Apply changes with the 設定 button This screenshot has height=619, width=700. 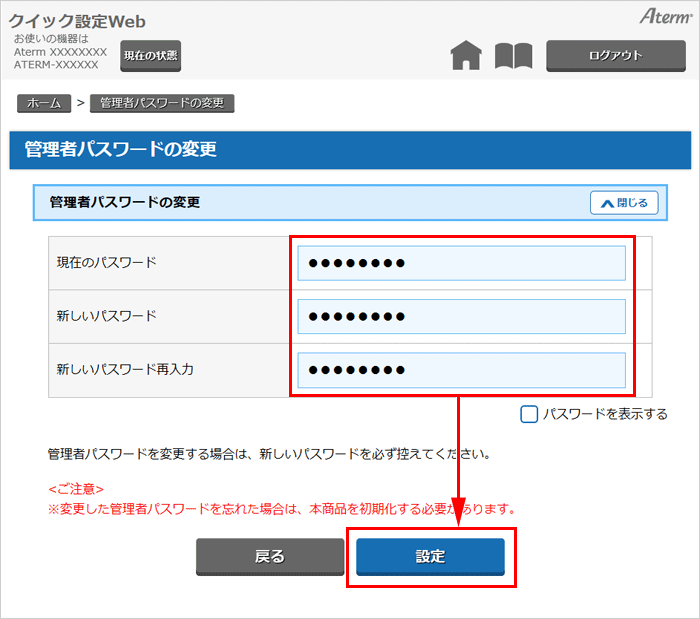pyautogui.click(x=430, y=557)
